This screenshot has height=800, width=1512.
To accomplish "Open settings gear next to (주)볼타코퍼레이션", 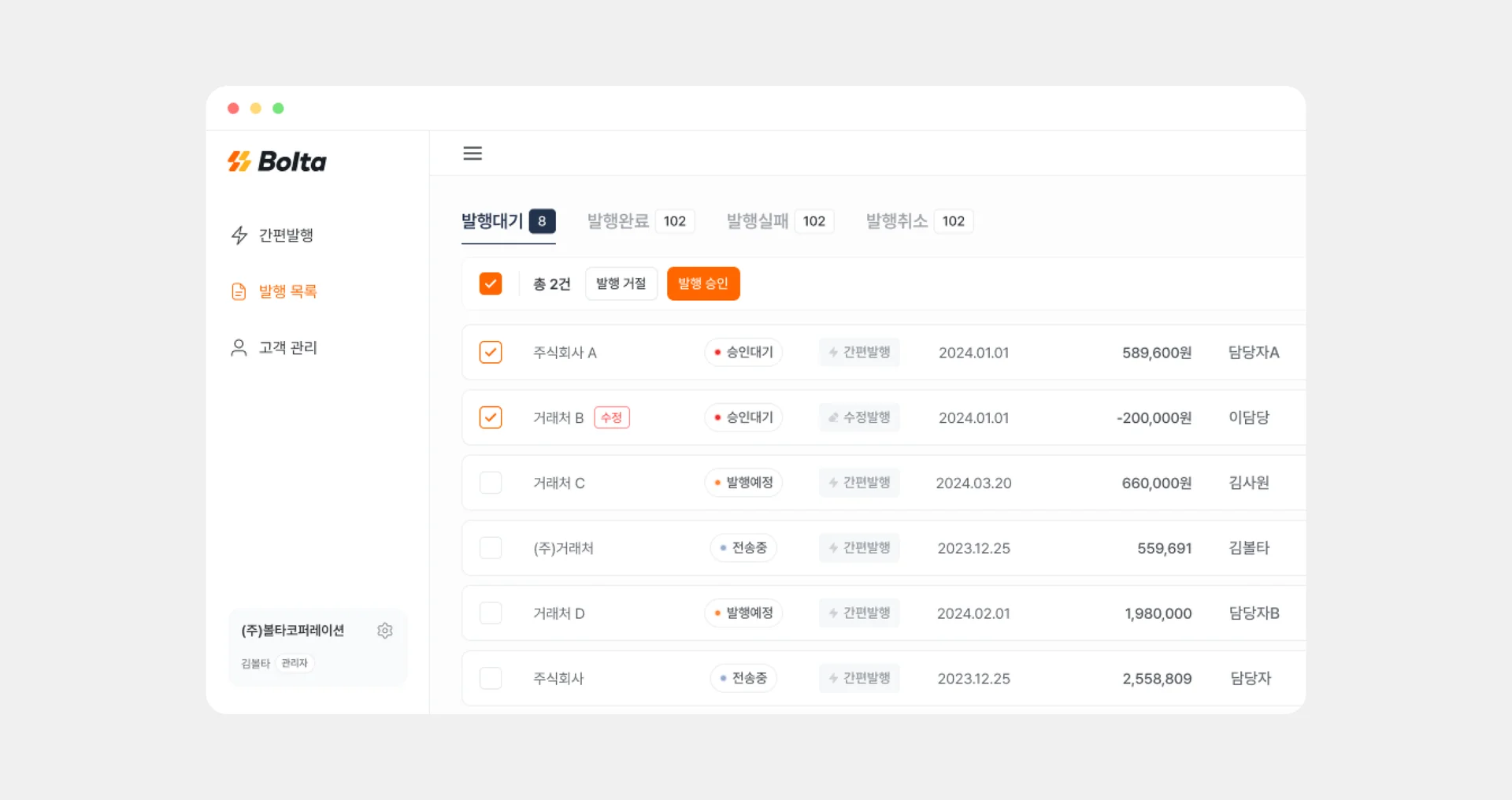I will [x=385, y=631].
